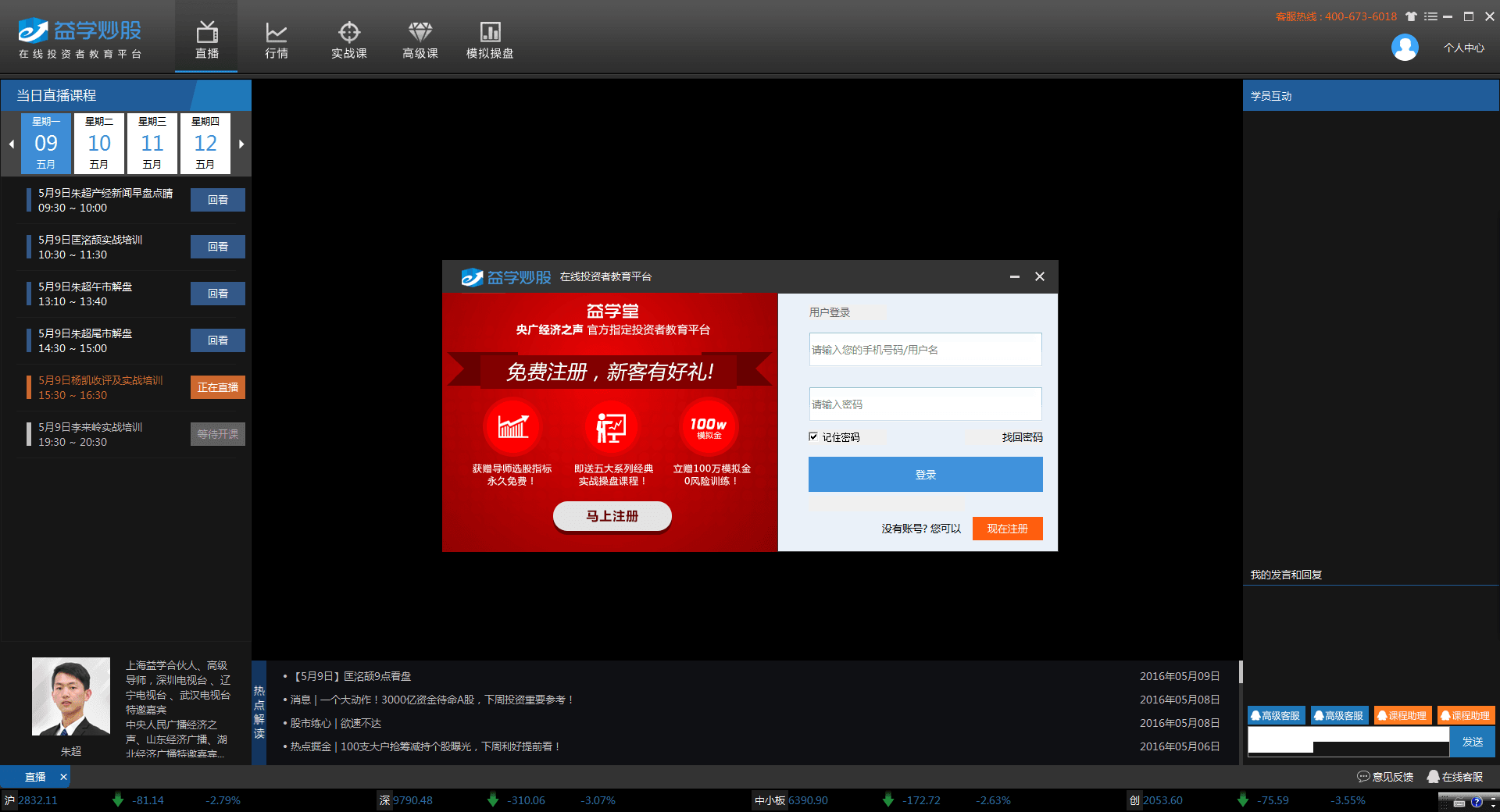Viewport: 1500px width, 812px height.
Task: Minimize the login dialog
Action: click(x=1014, y=276)
